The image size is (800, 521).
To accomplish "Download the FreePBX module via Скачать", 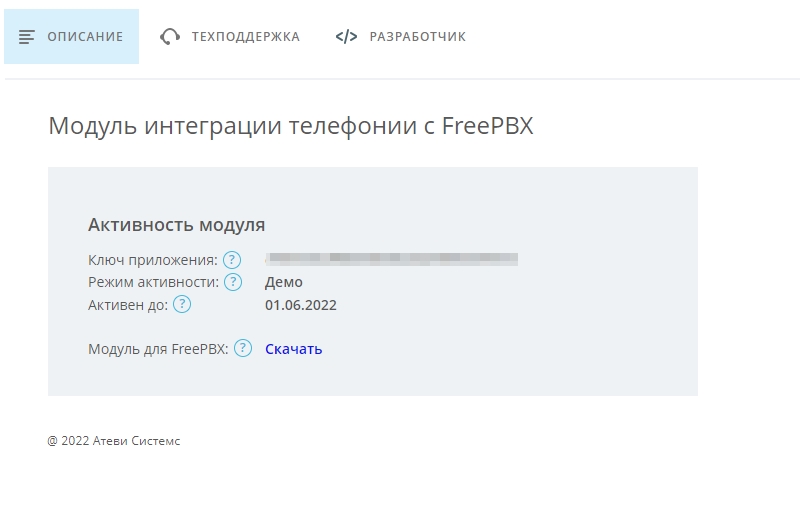I will click(293, 349).
